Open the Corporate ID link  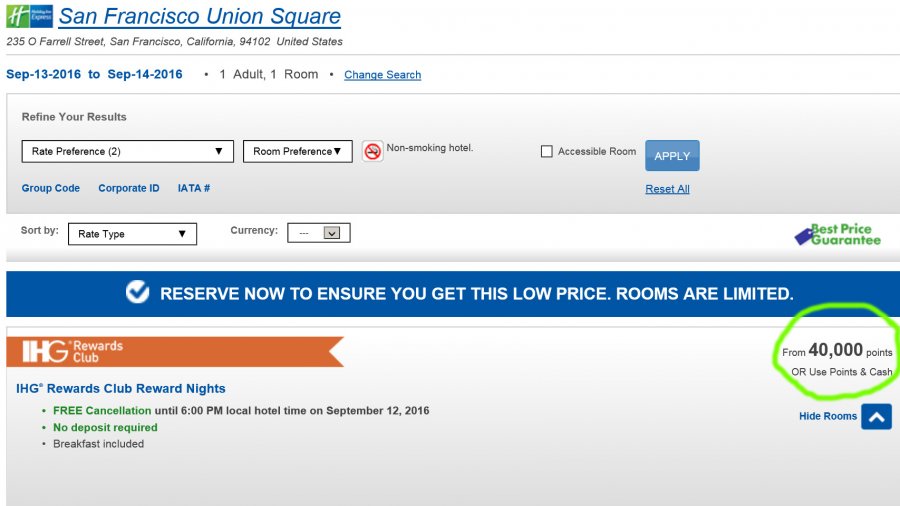click(129, 188)
